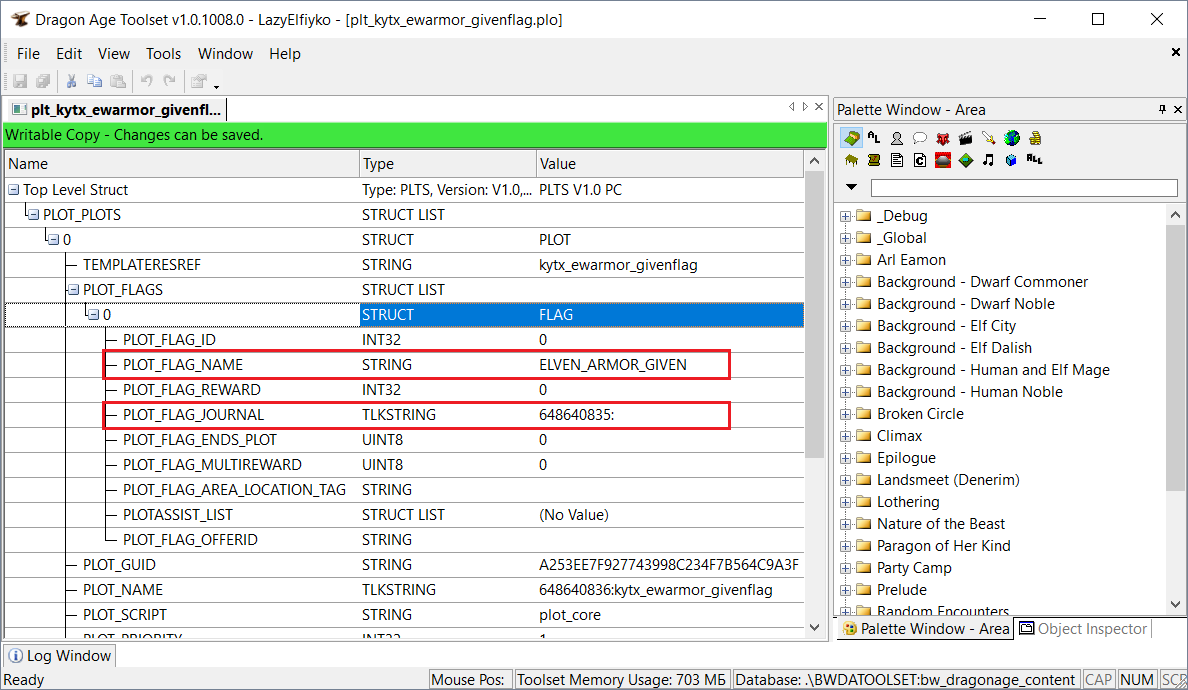The width and height of the screenshot is (1188, 690).
Task: Open the Window menu
Action: coord(225,54)
